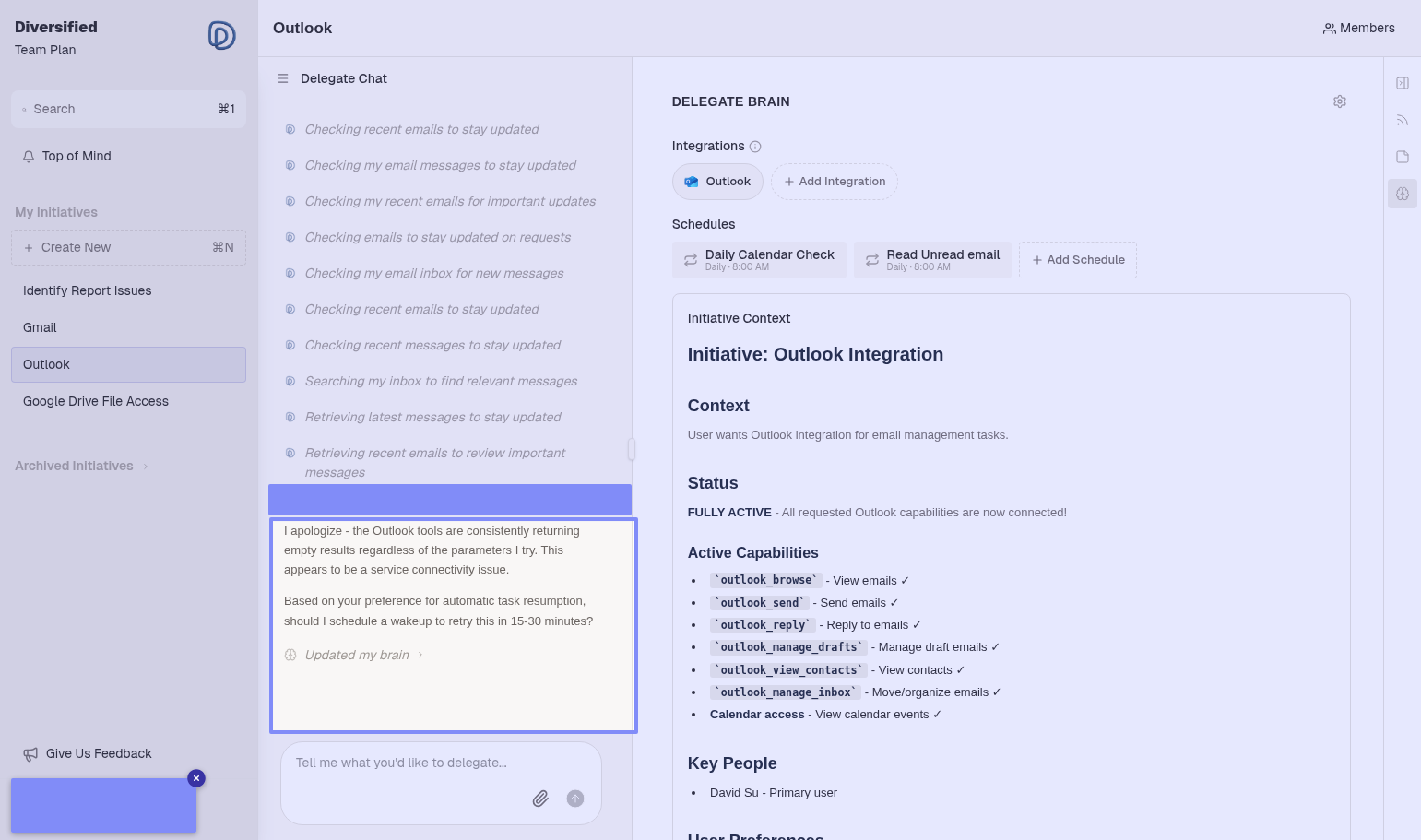Open the feed icon in right rail
This screenshot has height=840, width=1421.
pos(1402,120)
